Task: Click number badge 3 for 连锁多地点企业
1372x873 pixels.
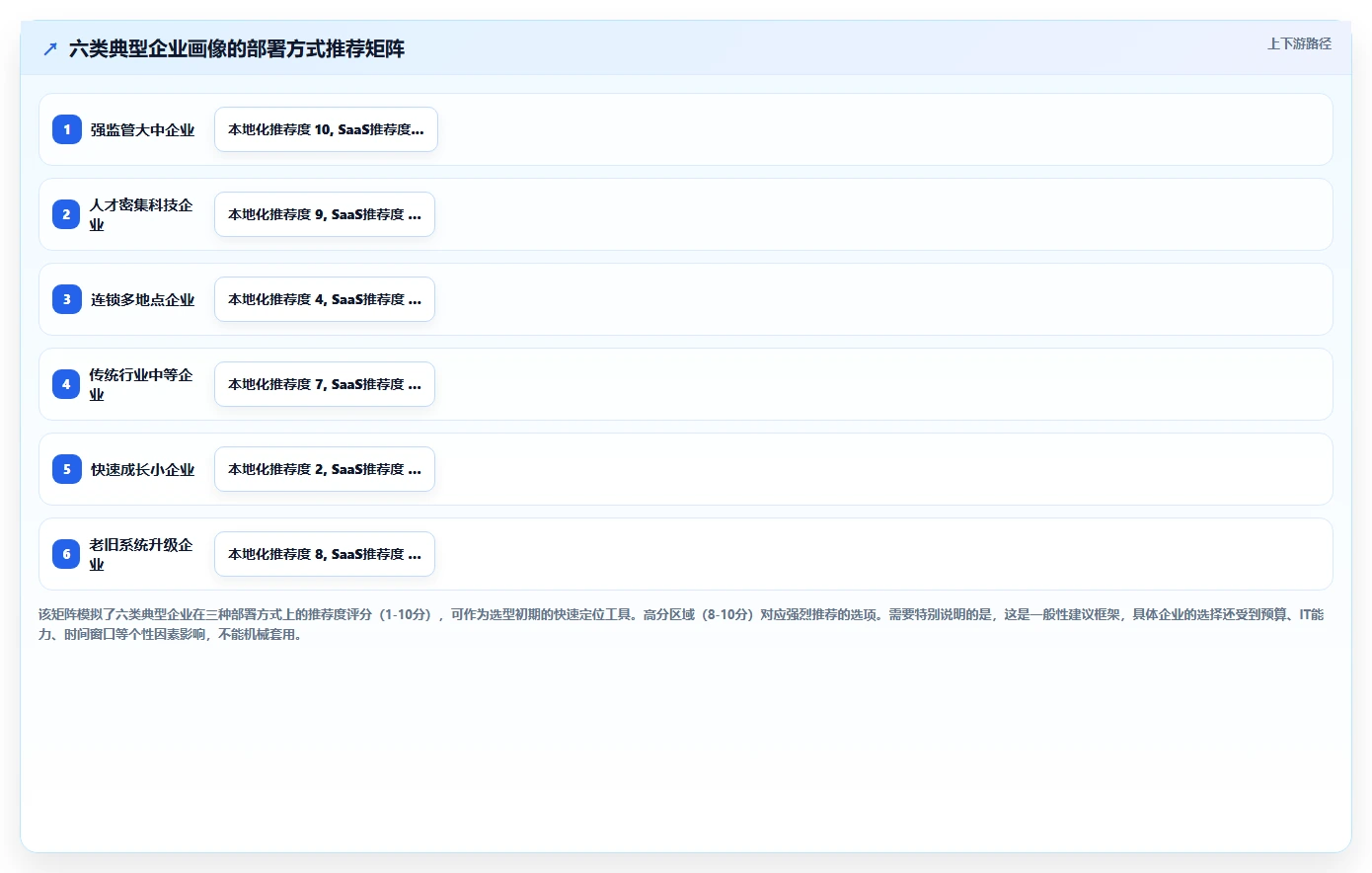Action: (67, 299)
